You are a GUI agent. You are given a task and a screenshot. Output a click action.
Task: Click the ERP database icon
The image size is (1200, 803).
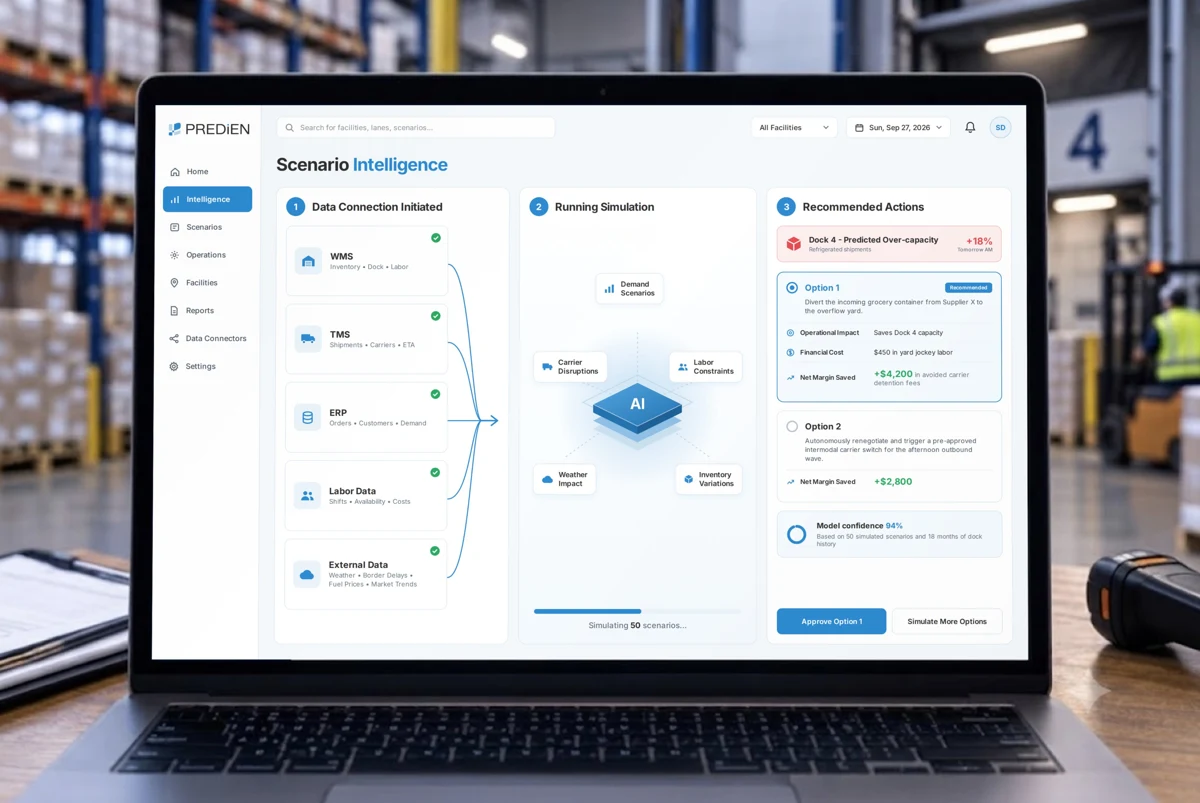pos(308,417)
